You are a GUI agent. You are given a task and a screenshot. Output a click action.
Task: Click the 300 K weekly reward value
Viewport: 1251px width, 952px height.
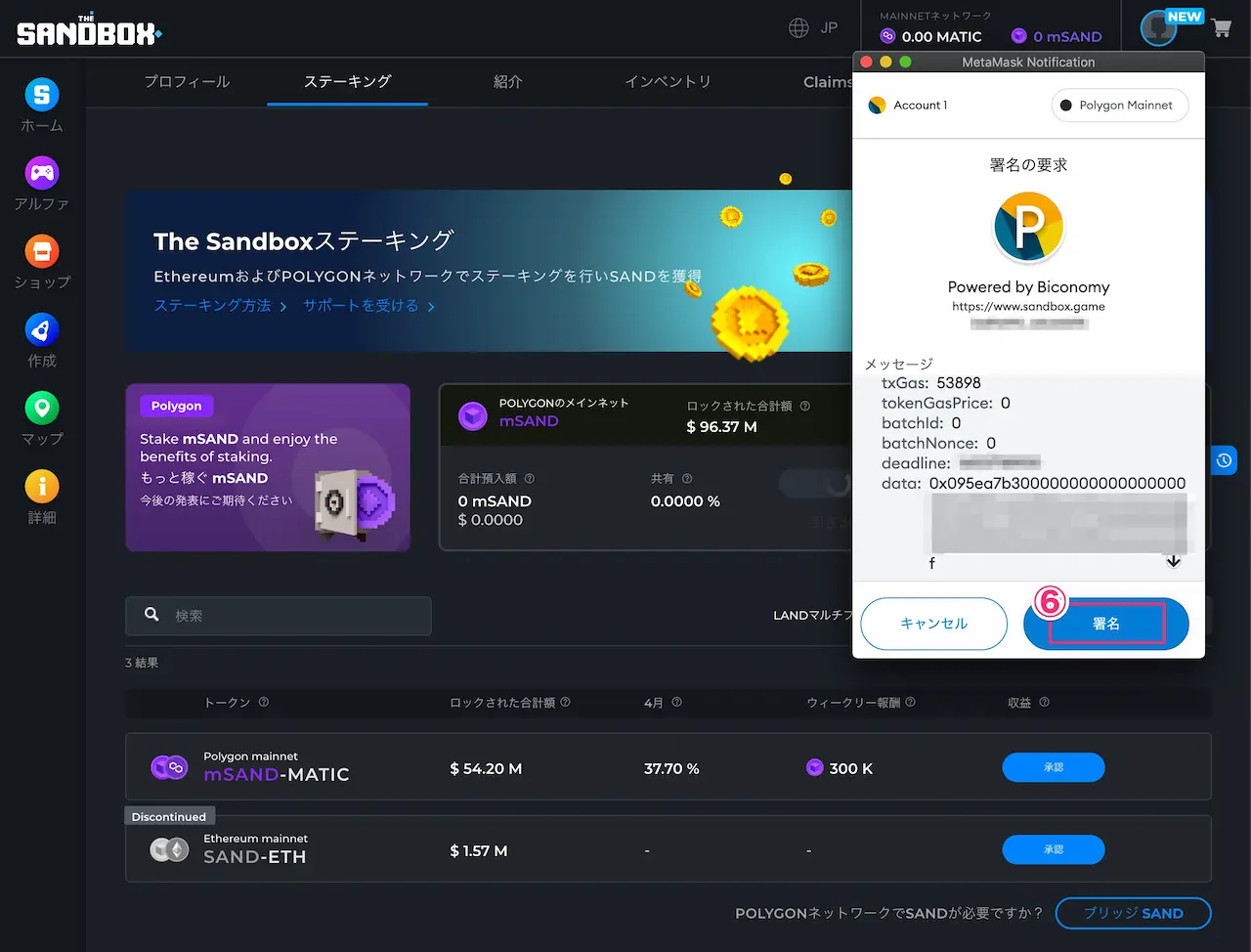point(850,768)
